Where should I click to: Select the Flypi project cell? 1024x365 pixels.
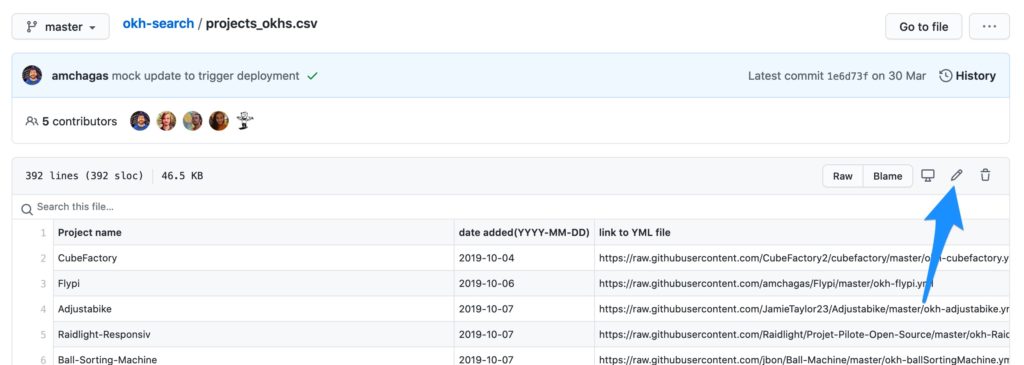(x=253, y=283)
